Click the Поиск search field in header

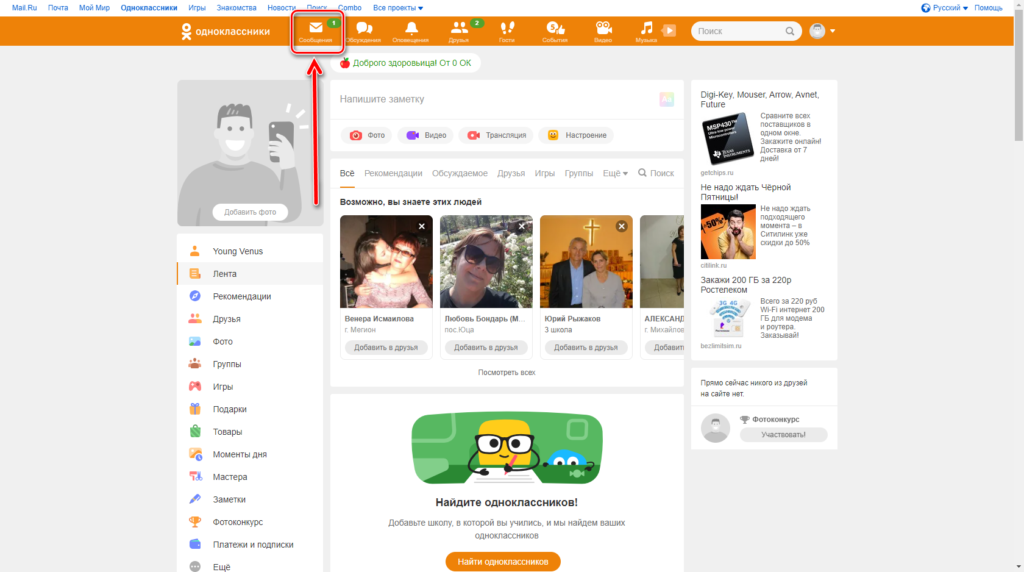click(x=738, y=31)
